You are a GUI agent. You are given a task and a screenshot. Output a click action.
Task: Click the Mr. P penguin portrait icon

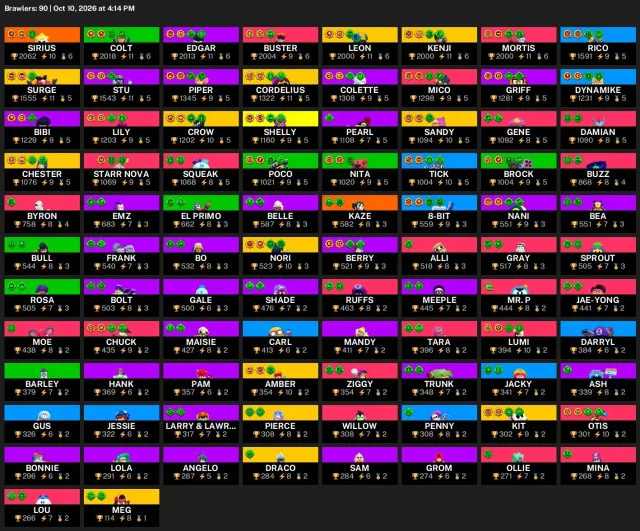[x=518, y=289]
